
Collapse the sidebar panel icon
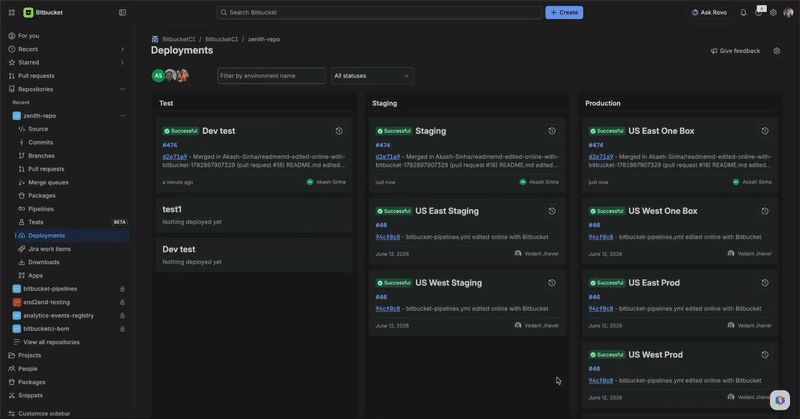click(x=122, y=12)
